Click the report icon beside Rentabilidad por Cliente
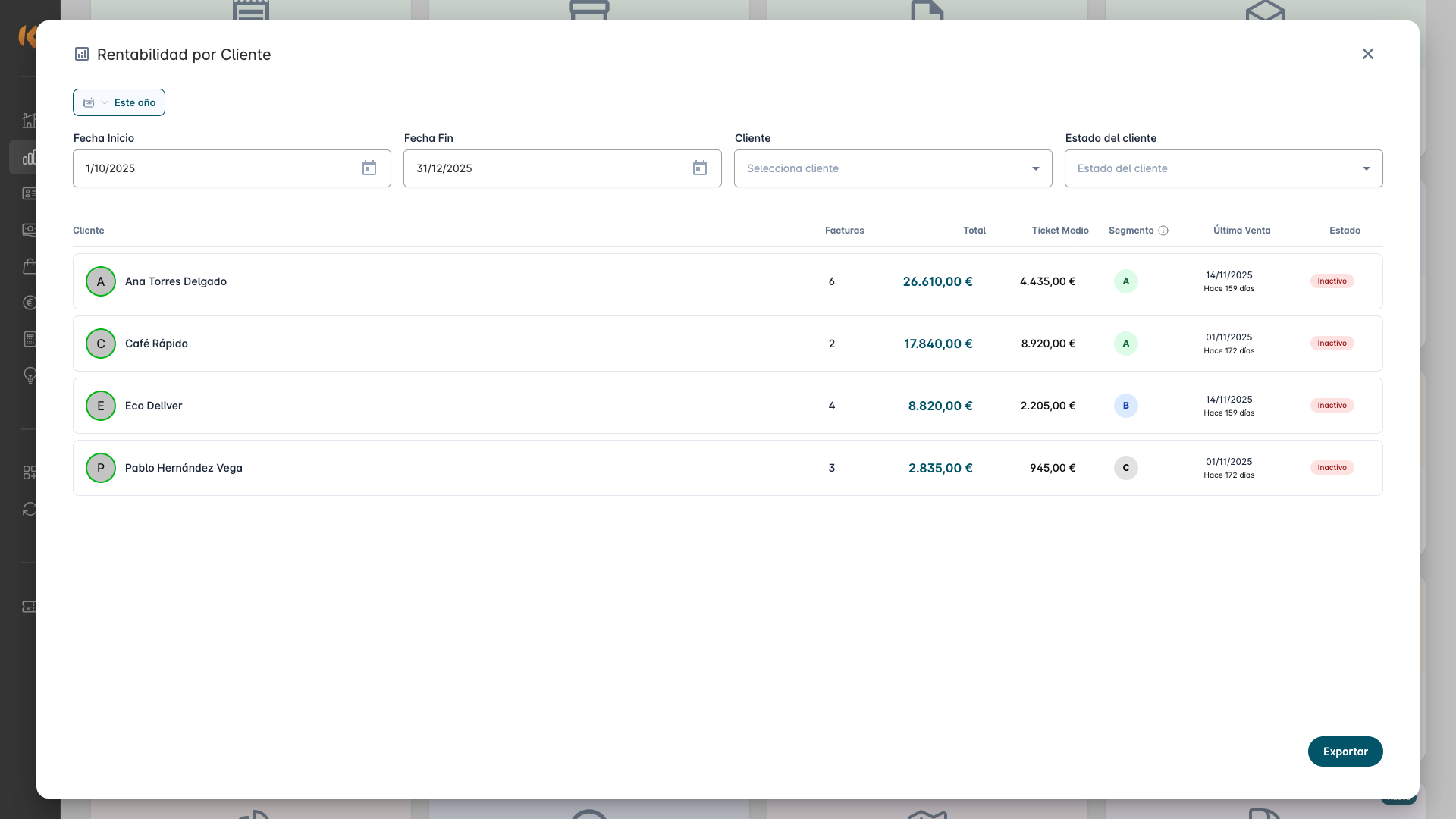The width and height of the screenshot is (1456, 819). [x=82, y=54]
